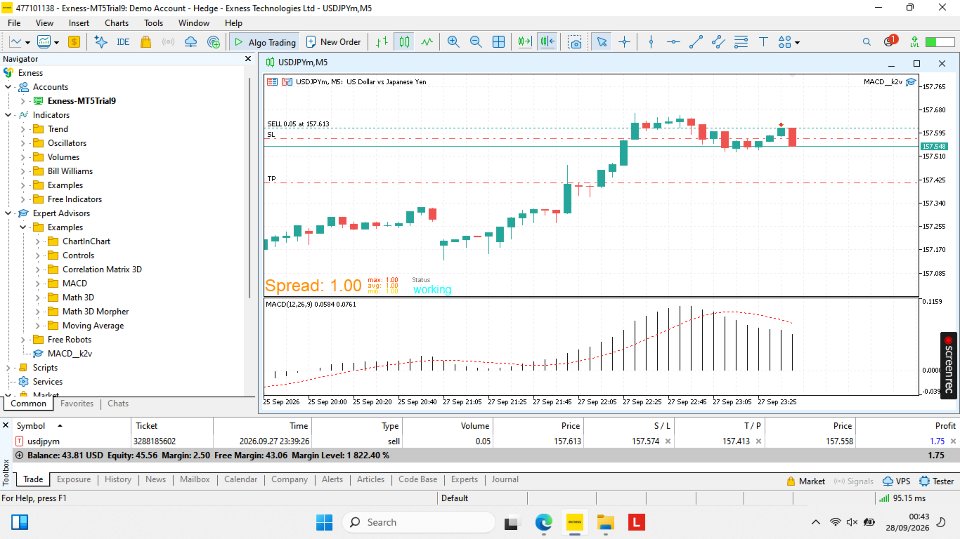Viewport: 960px width, 539px height.
Task: Open the Charts menu
Action: point(116,23)
